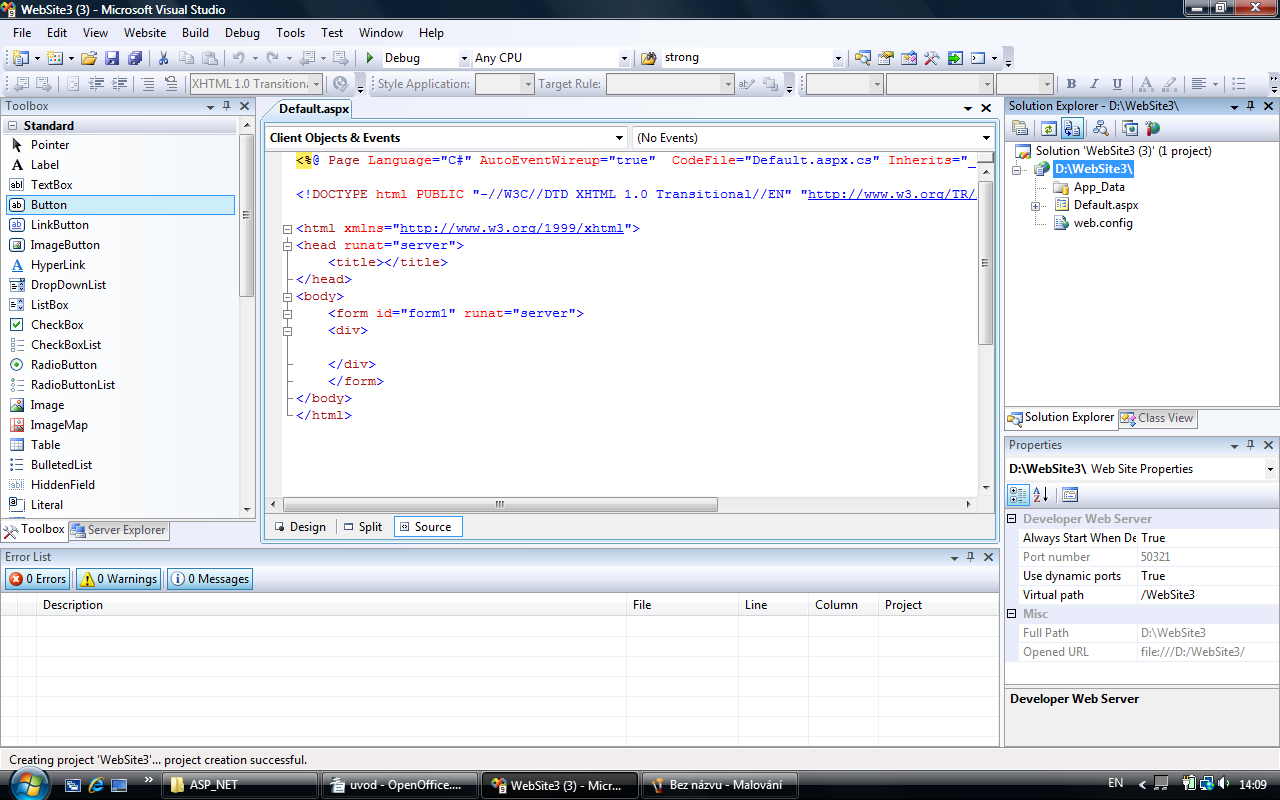The height and width of the screenshot is (800, 1280).
Task: Apply Underline formatting
Action: (x=1117, y=85)
